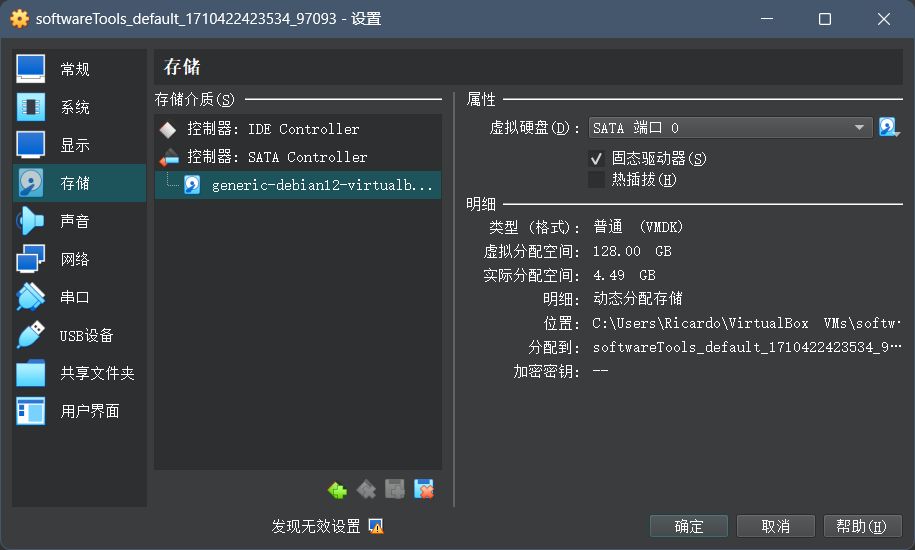This screenshot has width=915, height=550.
Task: Click the disk location path C:\Users\Ricardo
Action: click(746, 323)
